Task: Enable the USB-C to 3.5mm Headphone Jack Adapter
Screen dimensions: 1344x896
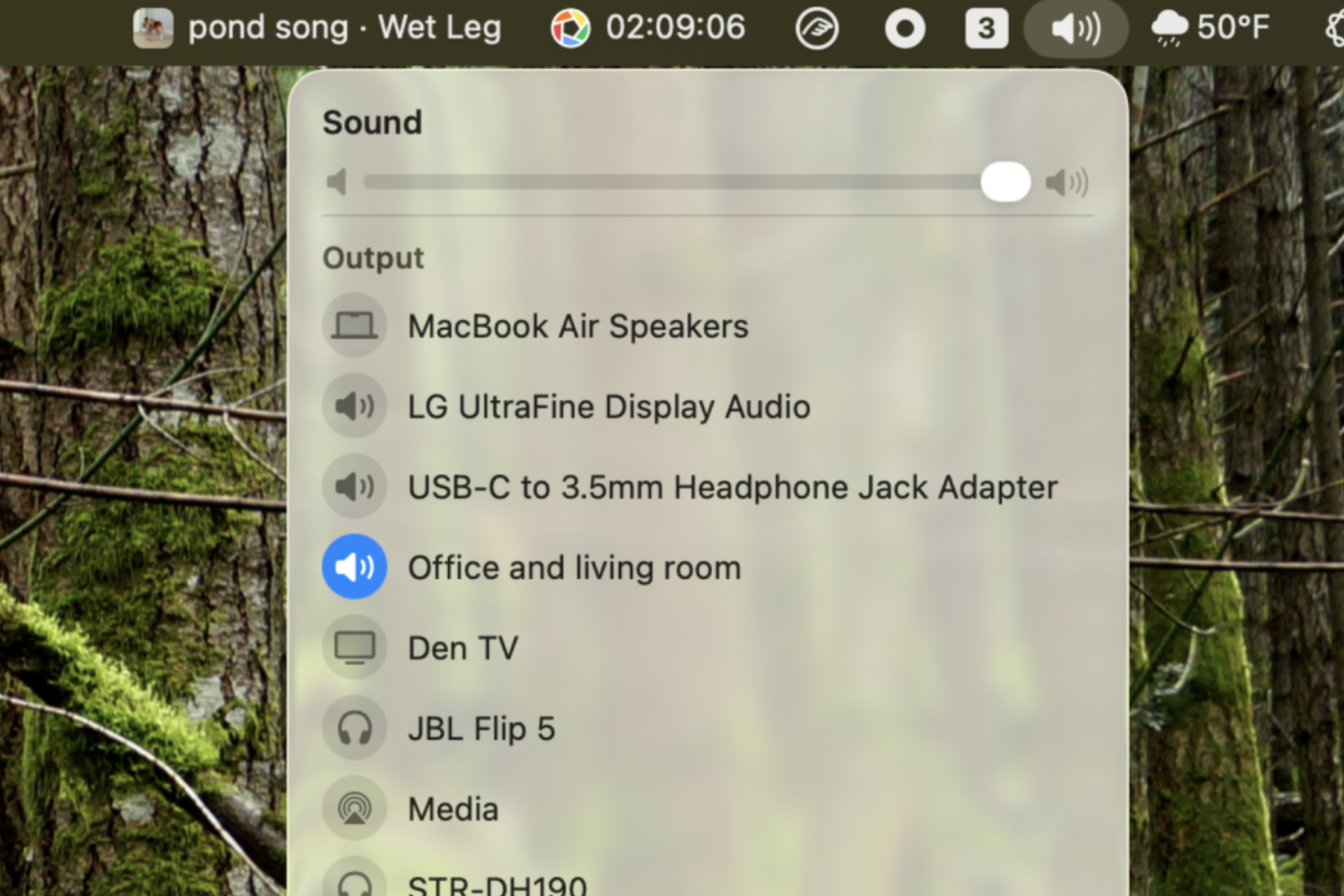Action: pyautogui.click(x=731, y=487)
